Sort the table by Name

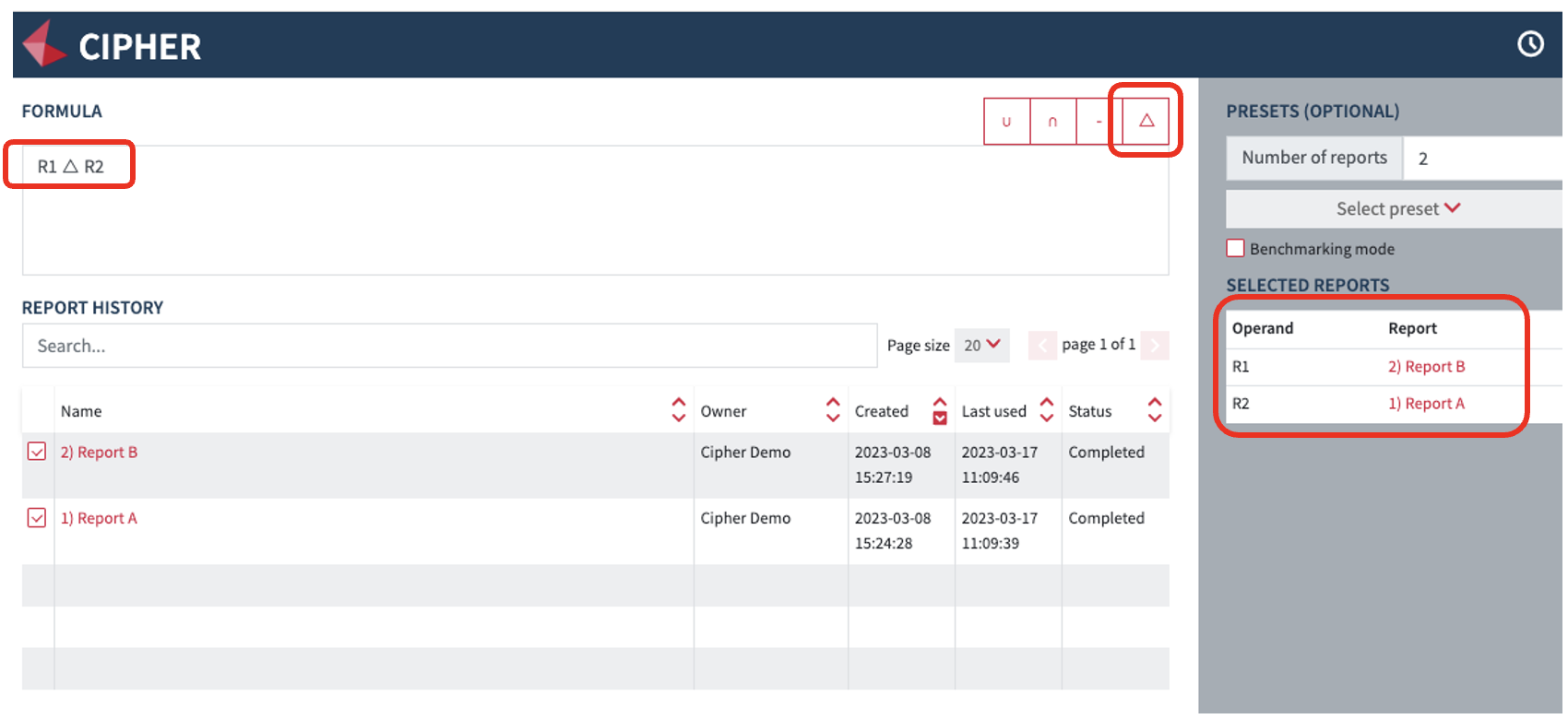(x=679, y=410)
